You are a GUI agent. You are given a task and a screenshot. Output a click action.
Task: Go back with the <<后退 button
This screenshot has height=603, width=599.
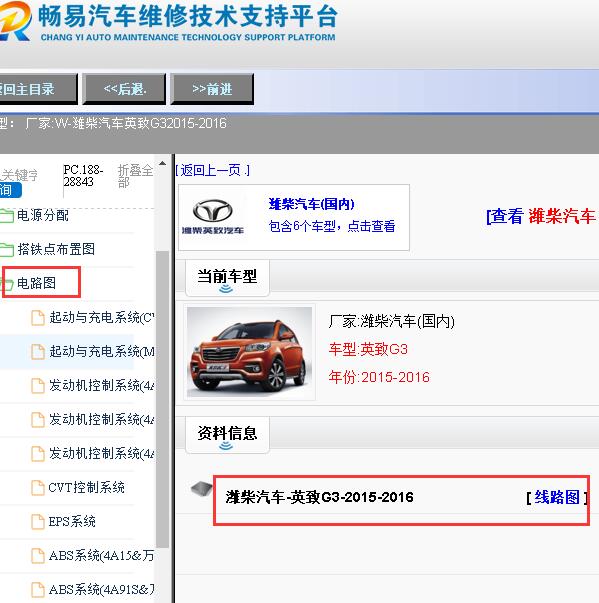124,89
